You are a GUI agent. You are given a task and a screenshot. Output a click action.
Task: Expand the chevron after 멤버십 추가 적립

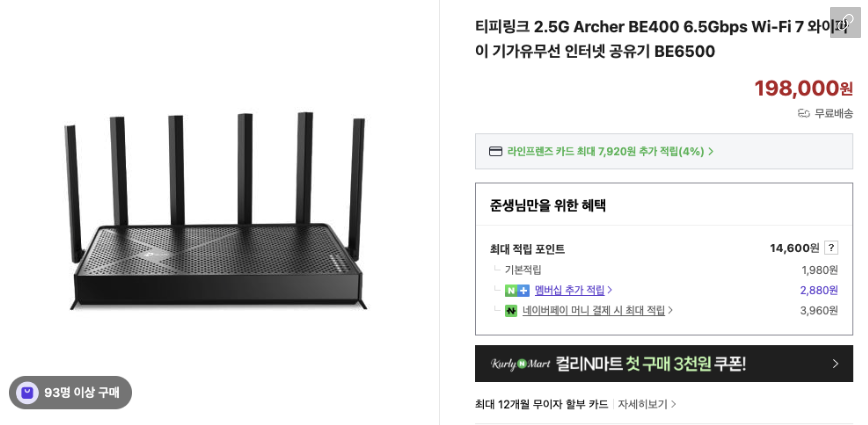point(610,290)
